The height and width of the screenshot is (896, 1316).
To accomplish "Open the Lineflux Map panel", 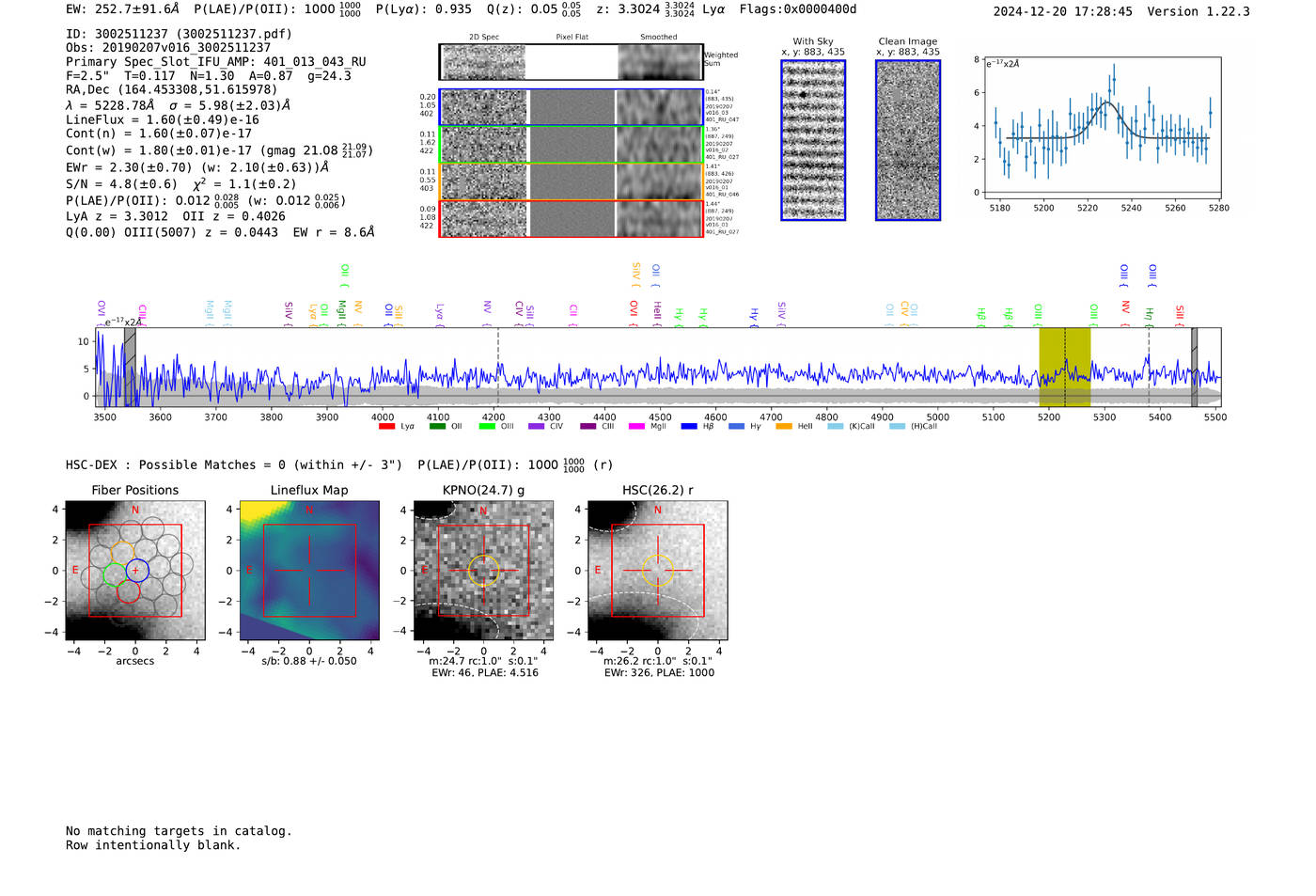I will click(309, 570).
